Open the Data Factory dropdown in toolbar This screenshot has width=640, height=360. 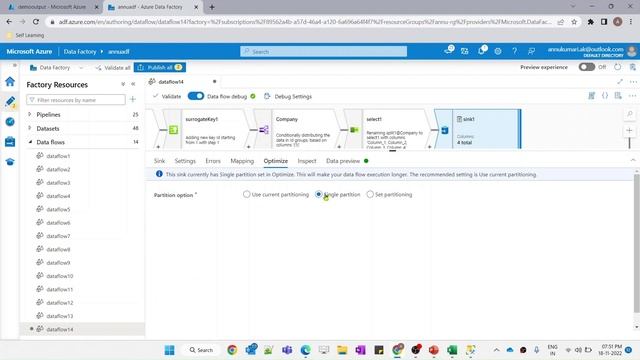click(81, 68)
